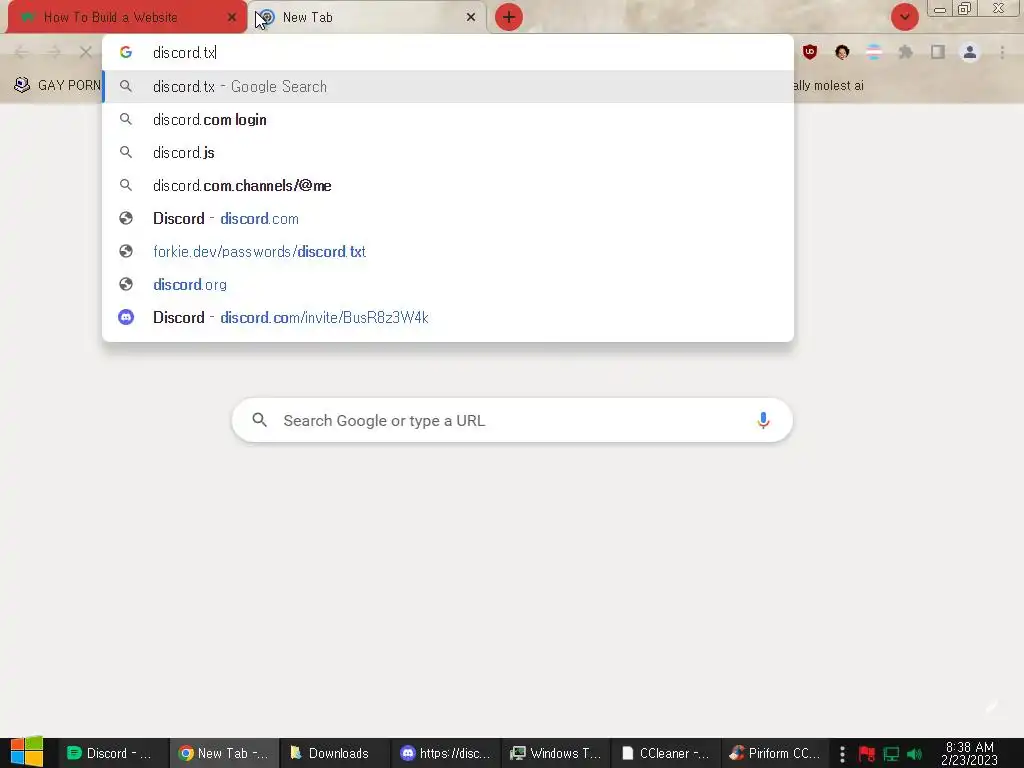The height and width of the screenshot is (768, 1024).
Task: Toggle the browser side panel icon
Action: point(938,52)
